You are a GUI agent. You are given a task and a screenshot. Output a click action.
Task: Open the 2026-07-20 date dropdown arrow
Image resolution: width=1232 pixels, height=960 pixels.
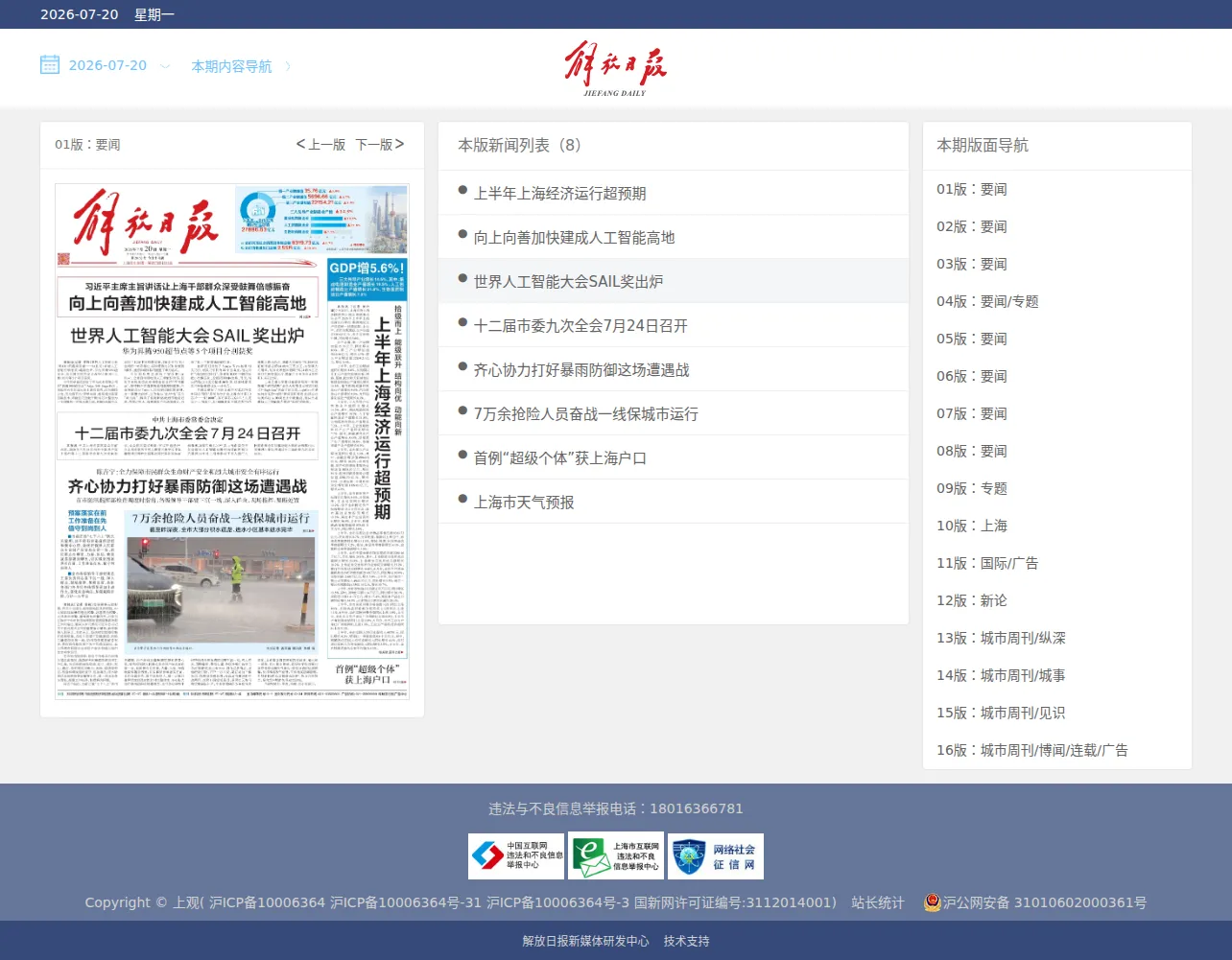click(x=165, y=66)
